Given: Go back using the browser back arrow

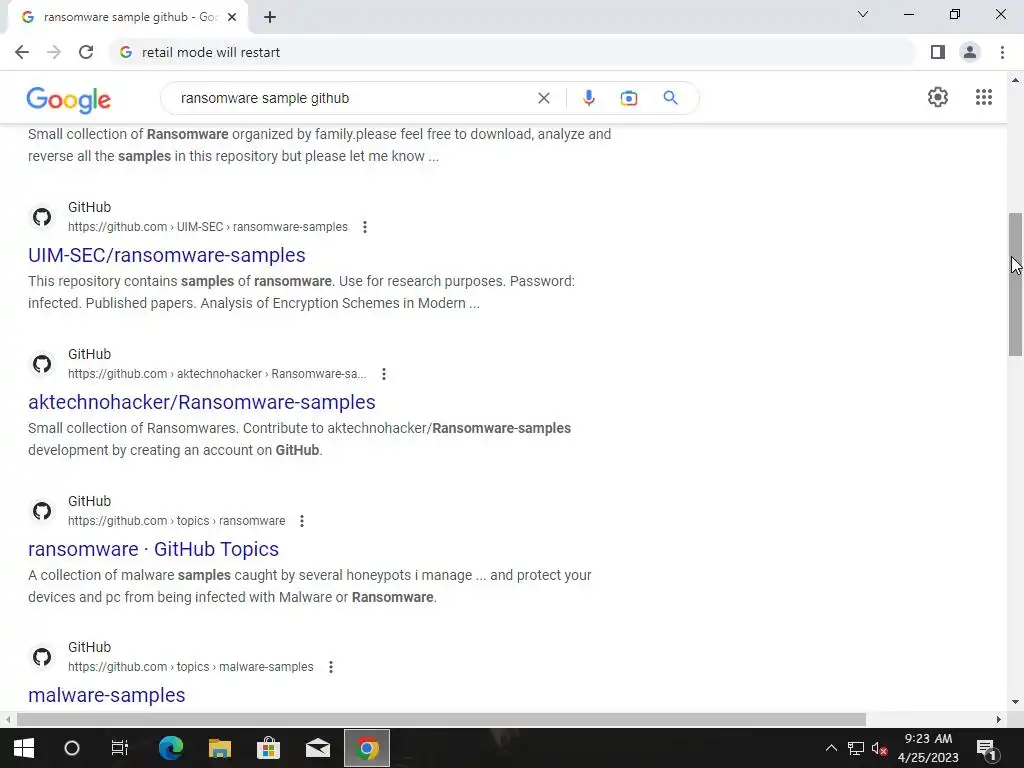Looking at the screenshot, I should point(22,52).
